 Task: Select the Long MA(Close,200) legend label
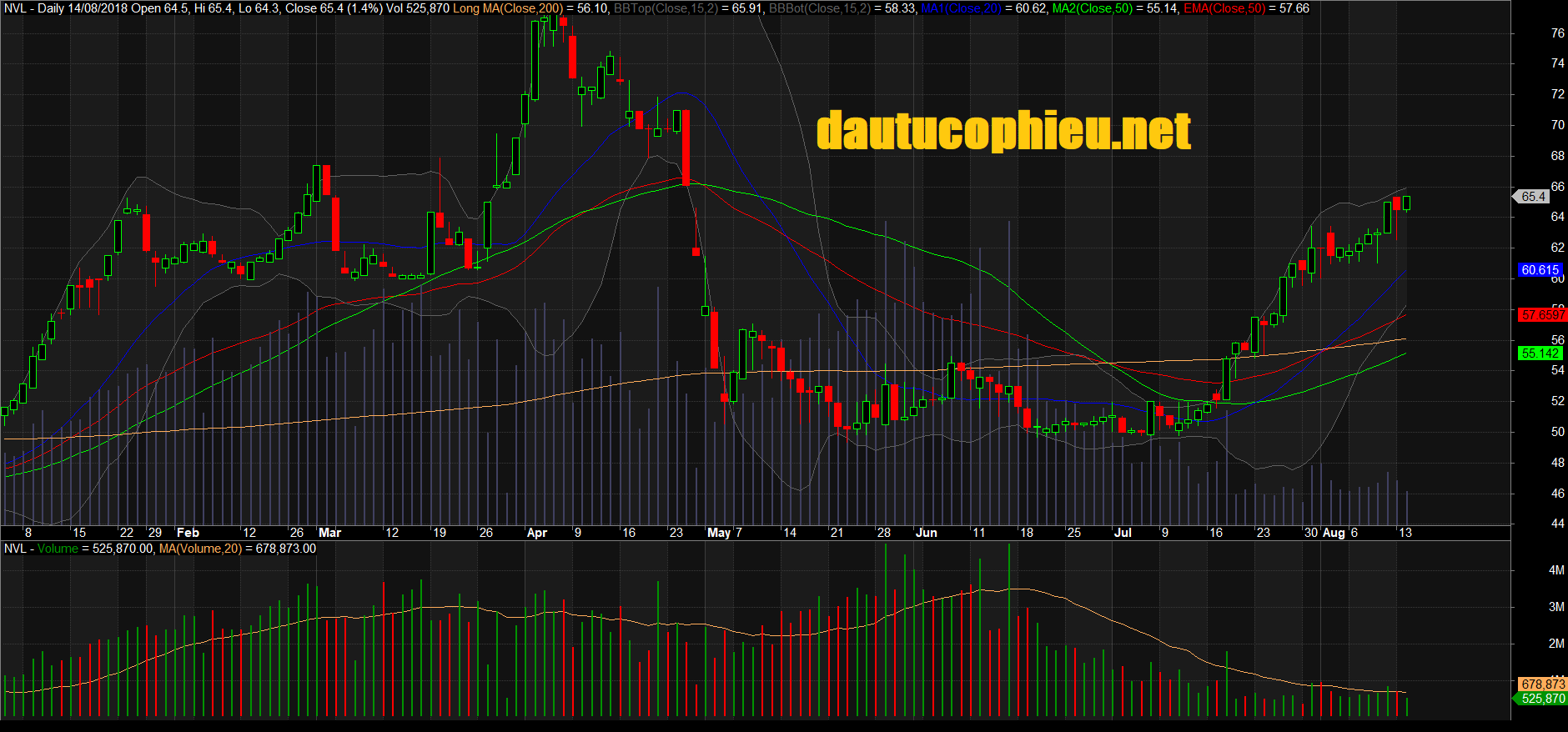click(x=508, y=8)
